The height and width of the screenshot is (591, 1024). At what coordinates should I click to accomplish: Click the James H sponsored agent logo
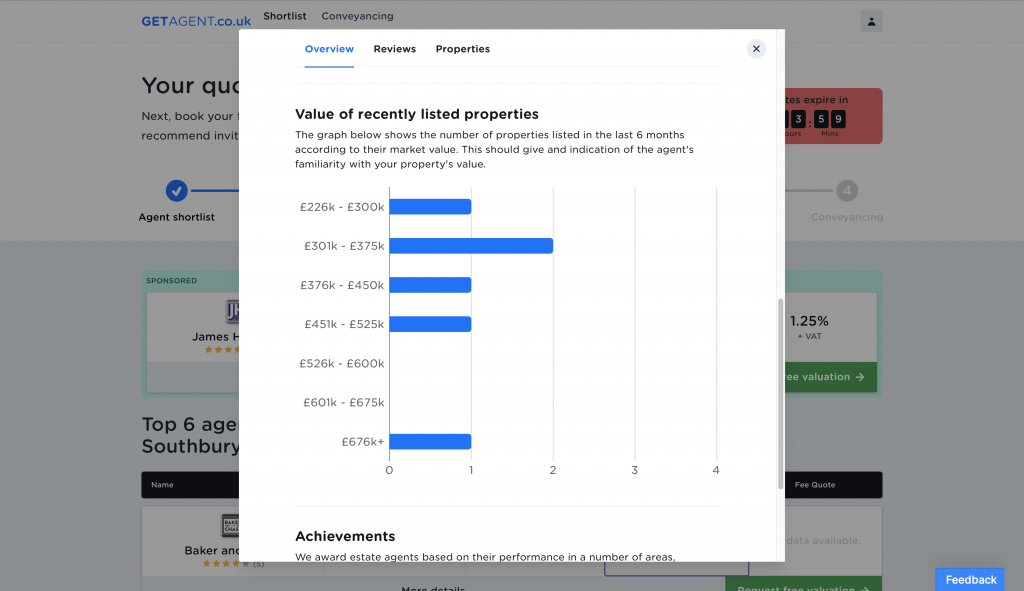[x=232, y=312]
